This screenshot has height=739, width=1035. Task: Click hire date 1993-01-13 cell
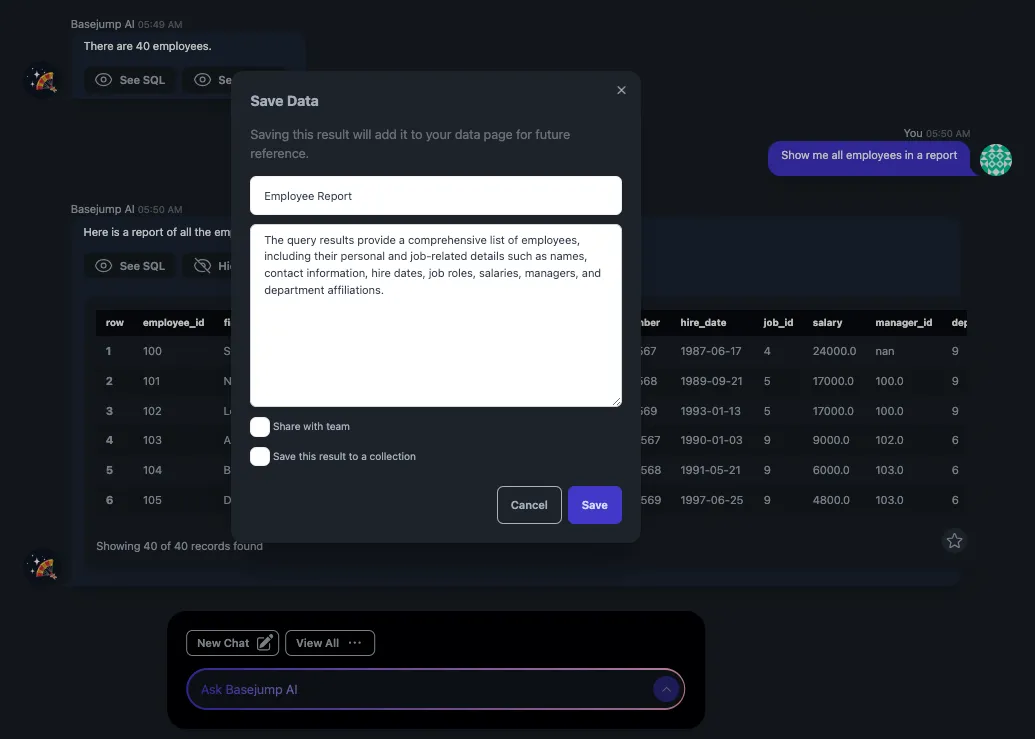click(710, 411)
